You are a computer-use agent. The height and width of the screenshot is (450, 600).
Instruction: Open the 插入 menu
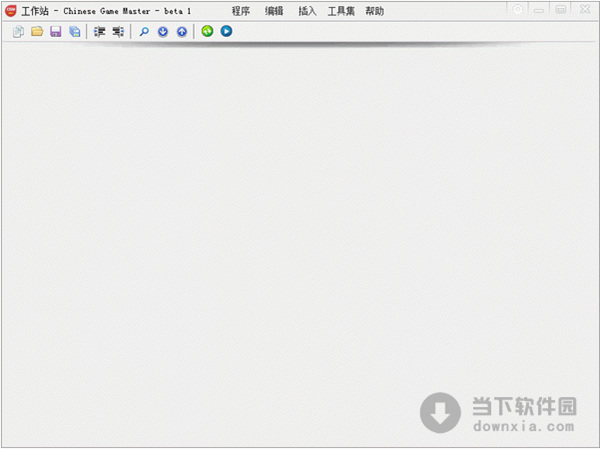click(x=307, y=11)
